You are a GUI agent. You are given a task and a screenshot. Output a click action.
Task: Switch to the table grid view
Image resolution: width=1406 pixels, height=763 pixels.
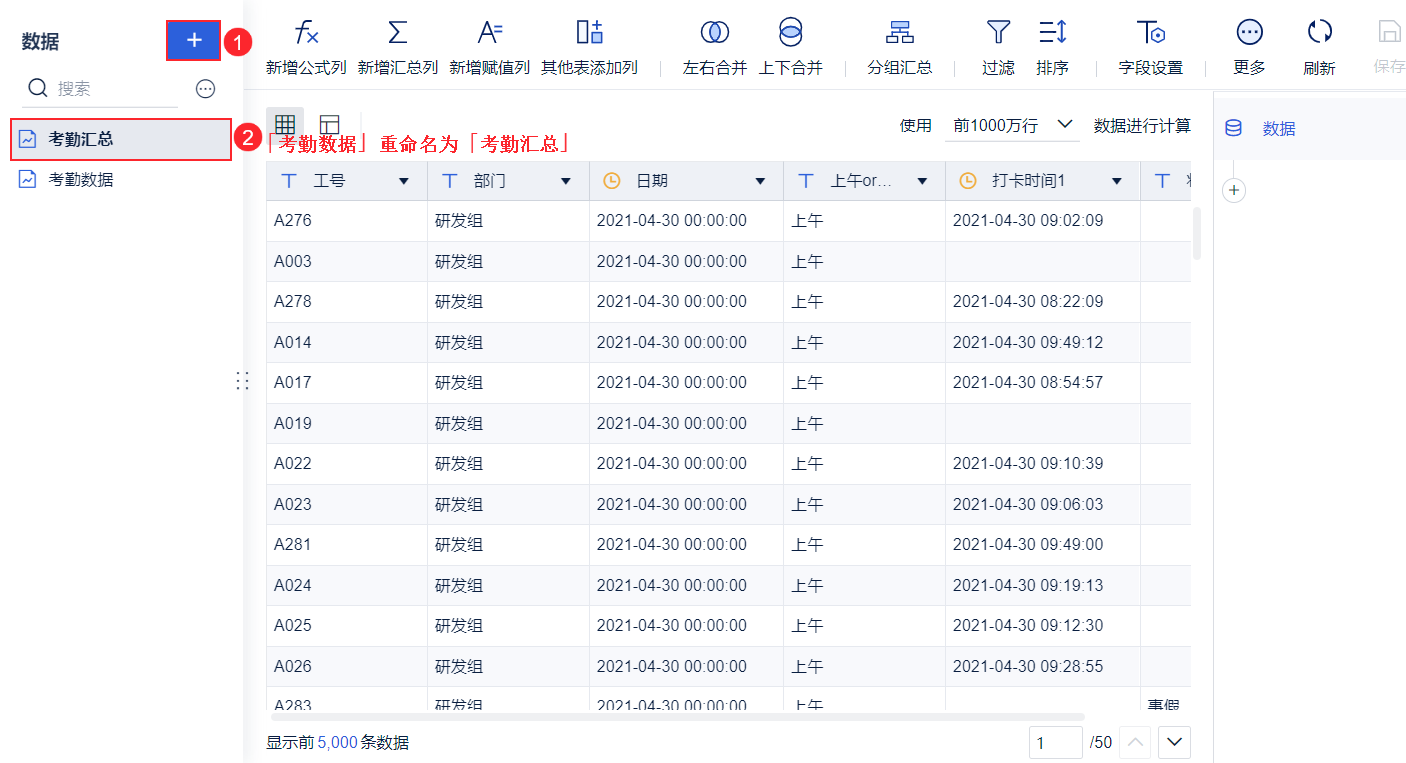[285, 125]
